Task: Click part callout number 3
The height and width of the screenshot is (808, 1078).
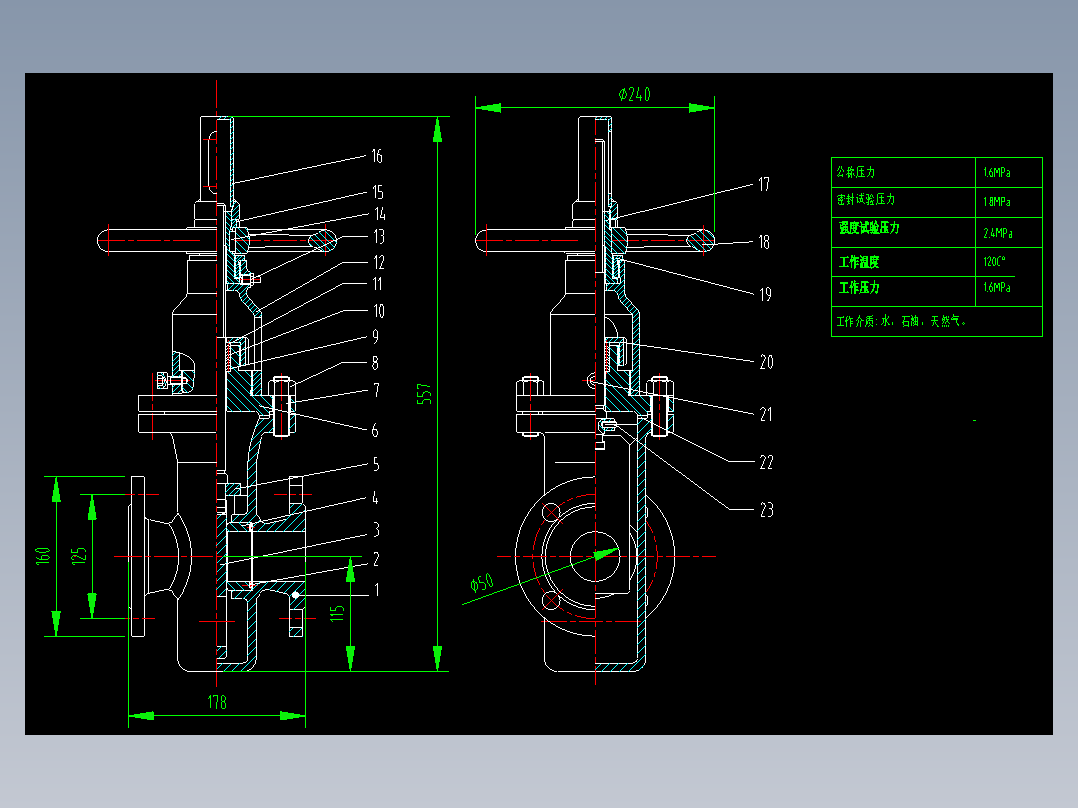Action: tap(376, 529)
